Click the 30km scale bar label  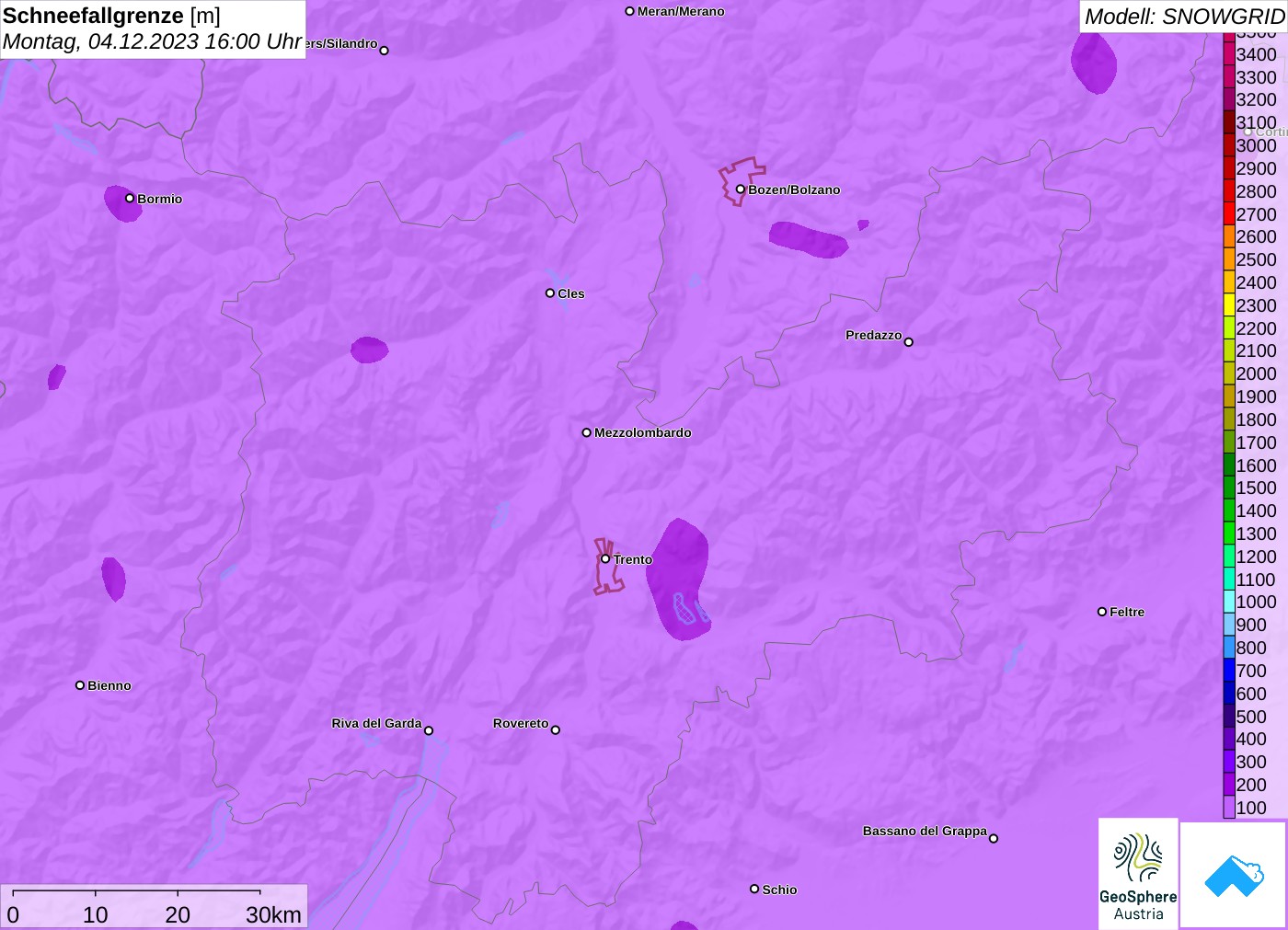coord(273,915)
